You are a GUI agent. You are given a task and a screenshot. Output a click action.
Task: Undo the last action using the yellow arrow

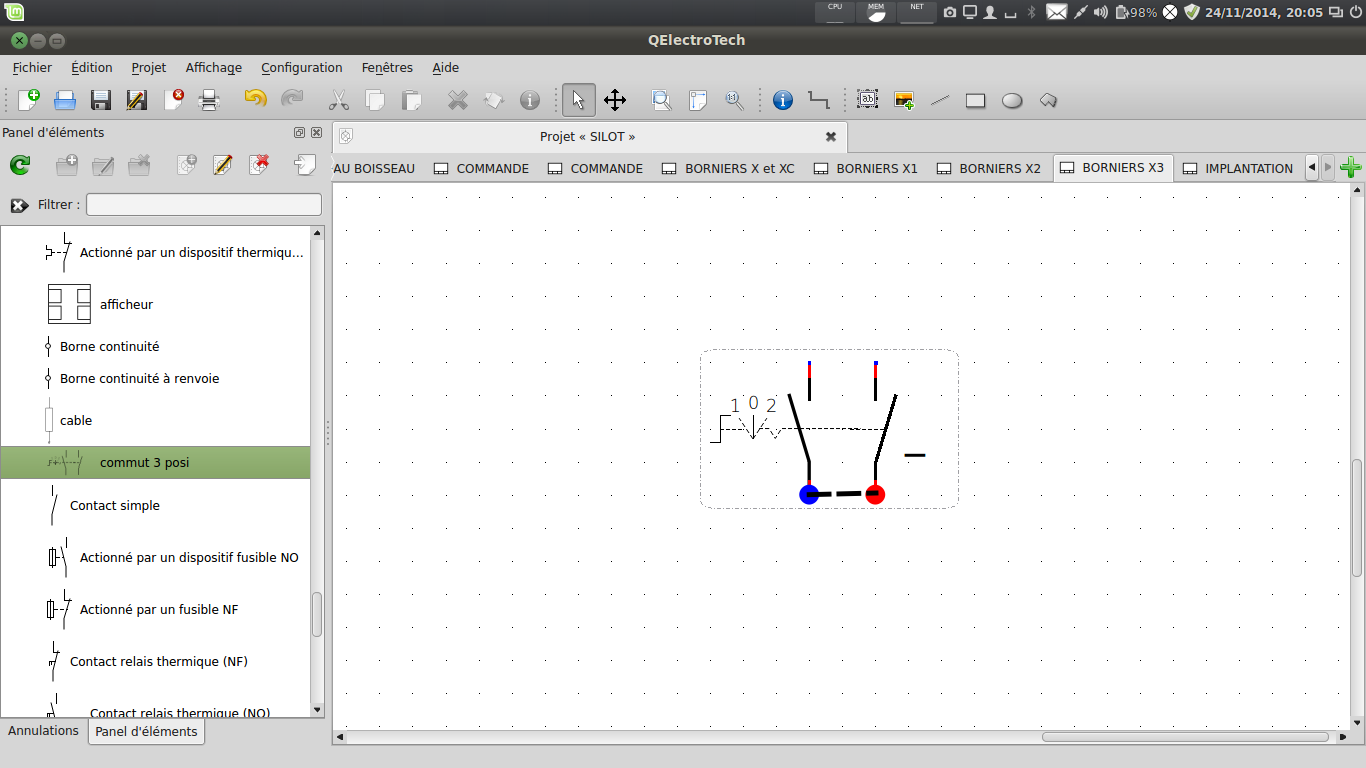(x=255, y=100)
